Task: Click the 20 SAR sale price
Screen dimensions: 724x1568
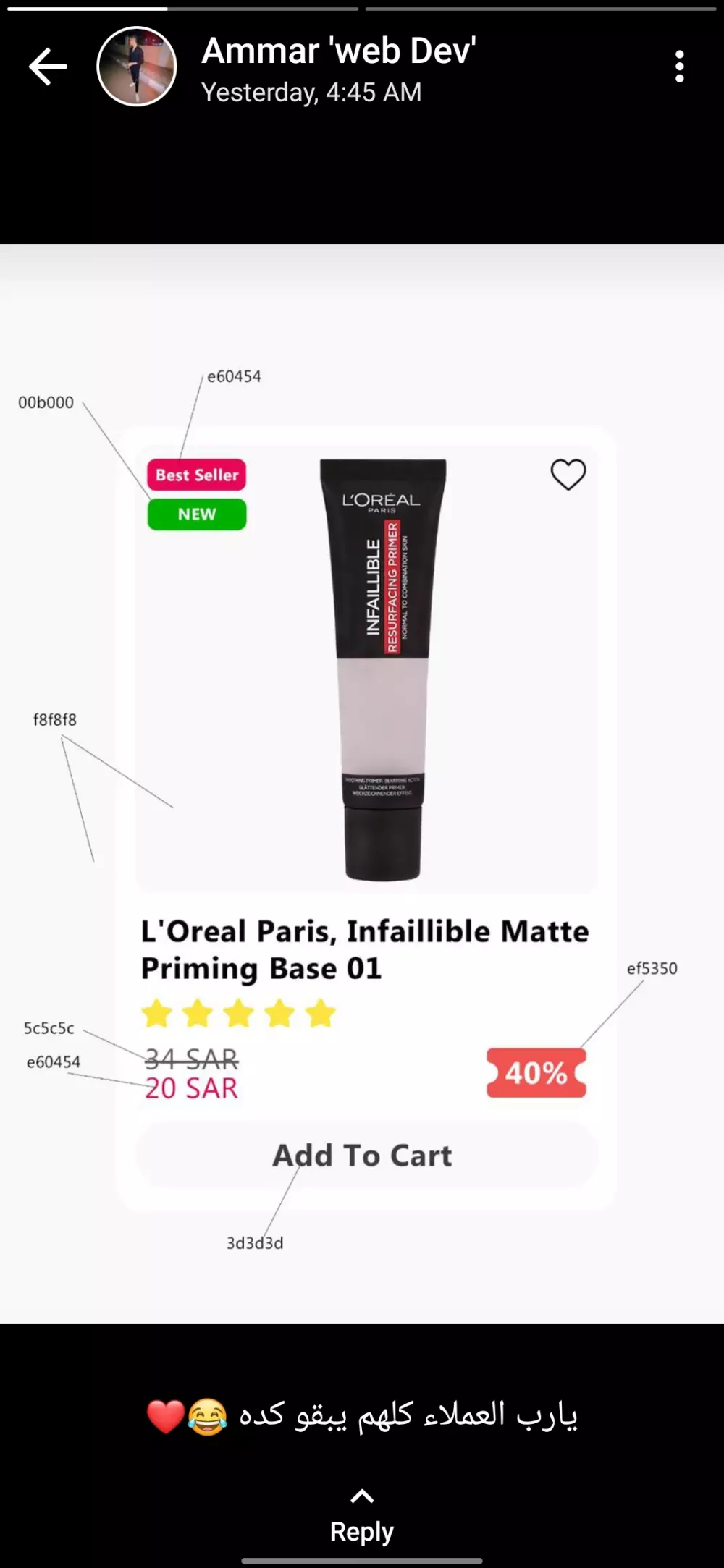Action: (x=191, y=1088)
